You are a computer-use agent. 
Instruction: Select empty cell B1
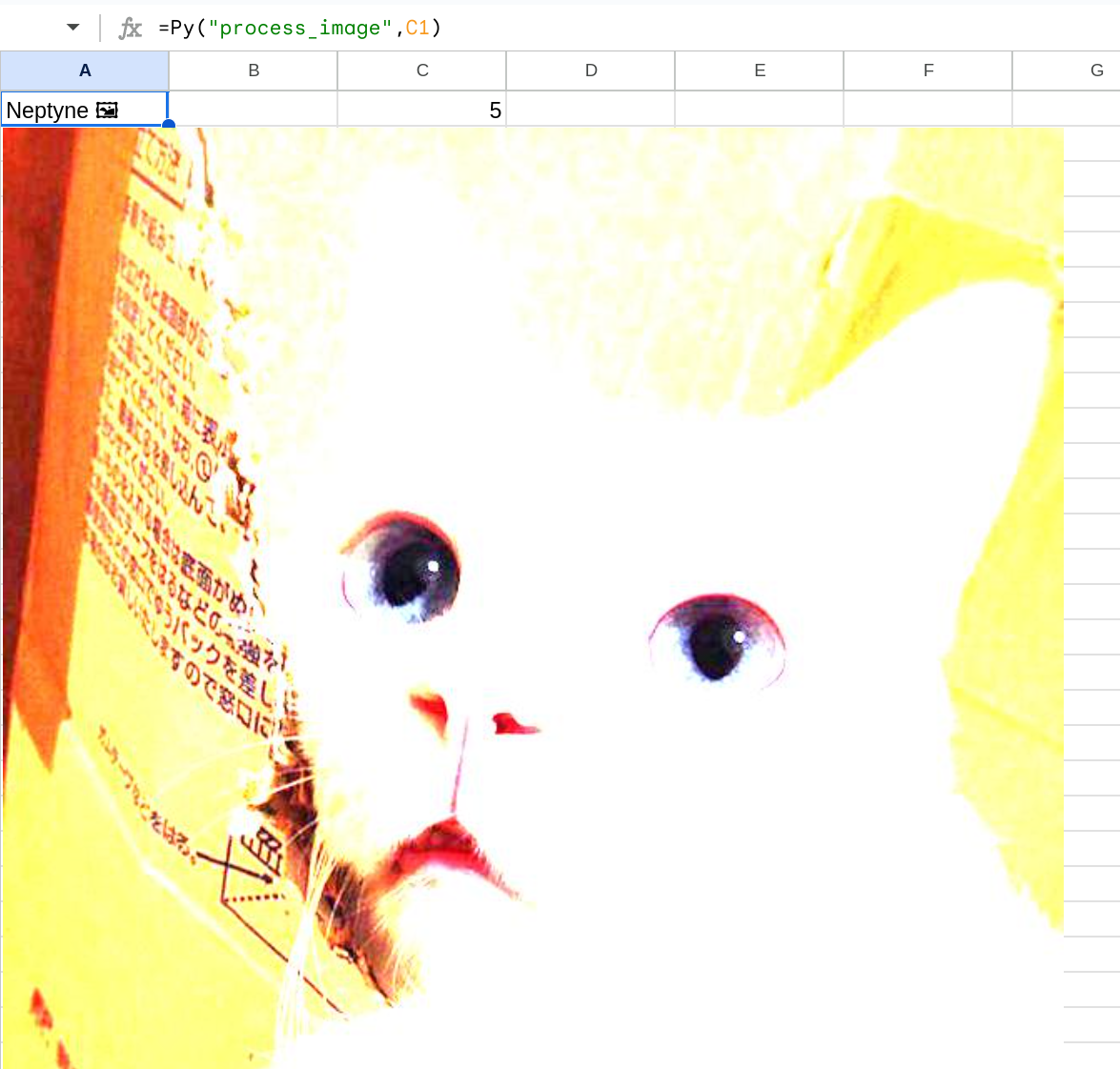(x=253, y=110)
